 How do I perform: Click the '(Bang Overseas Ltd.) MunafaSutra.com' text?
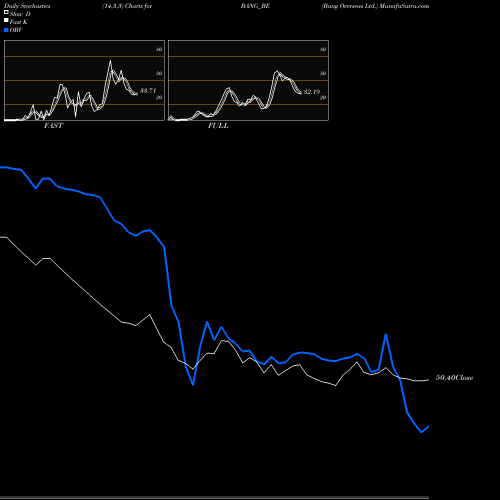375,6
